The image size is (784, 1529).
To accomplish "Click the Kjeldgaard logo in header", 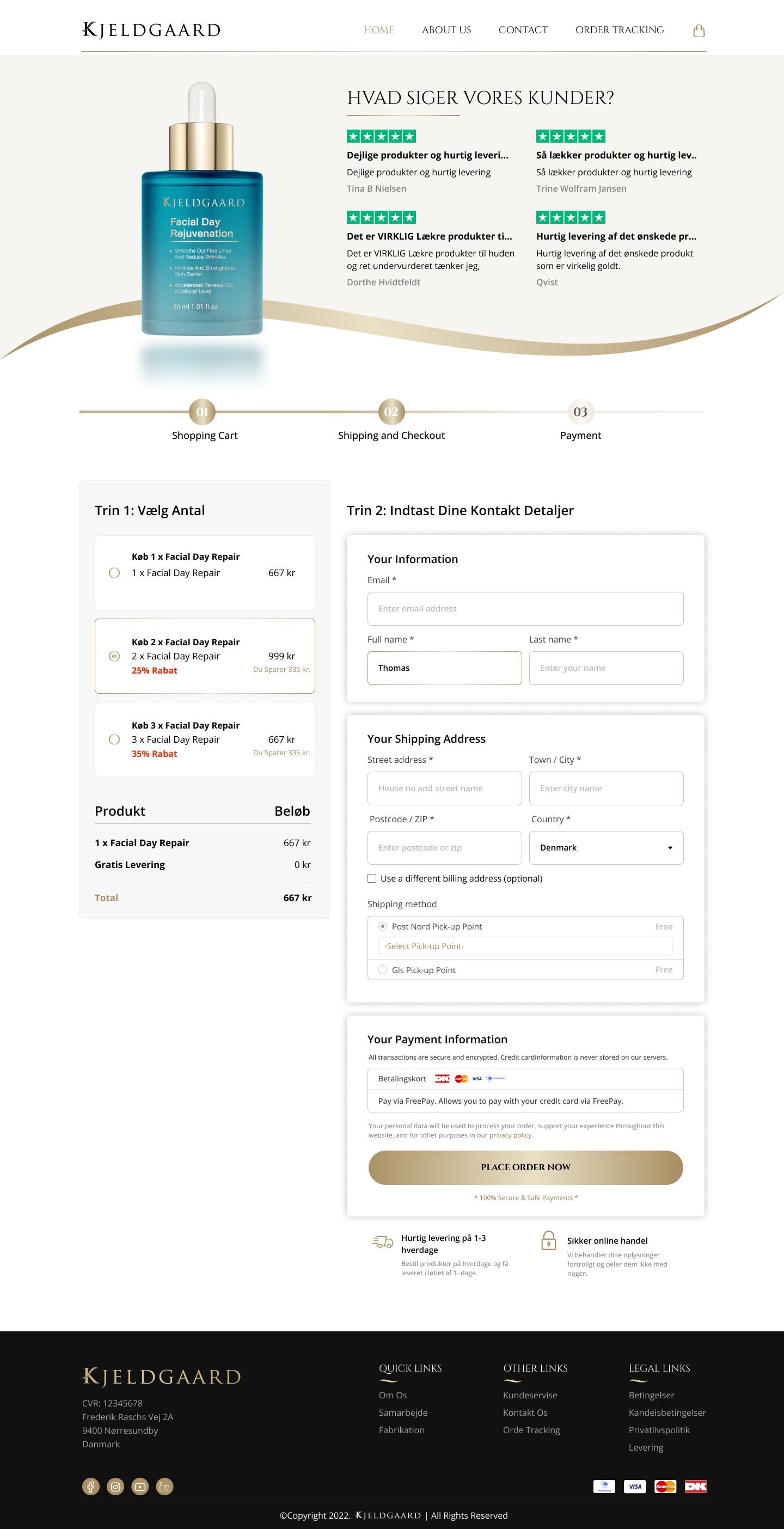I will tap(151, 30).
